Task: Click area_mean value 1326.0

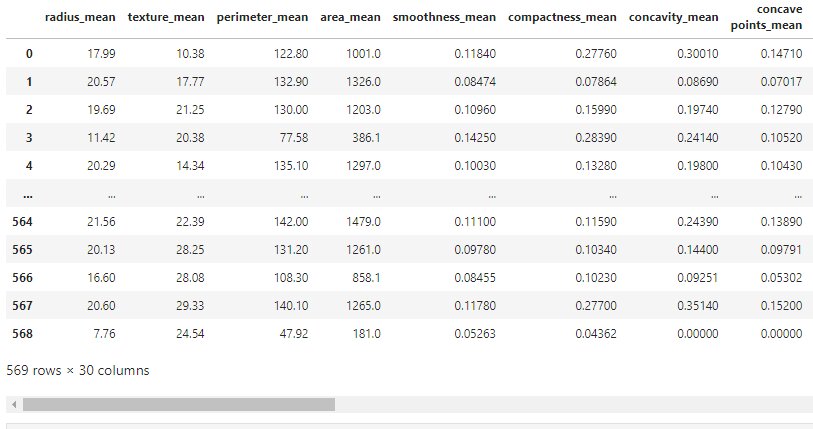Action: (x=362, y=85)
